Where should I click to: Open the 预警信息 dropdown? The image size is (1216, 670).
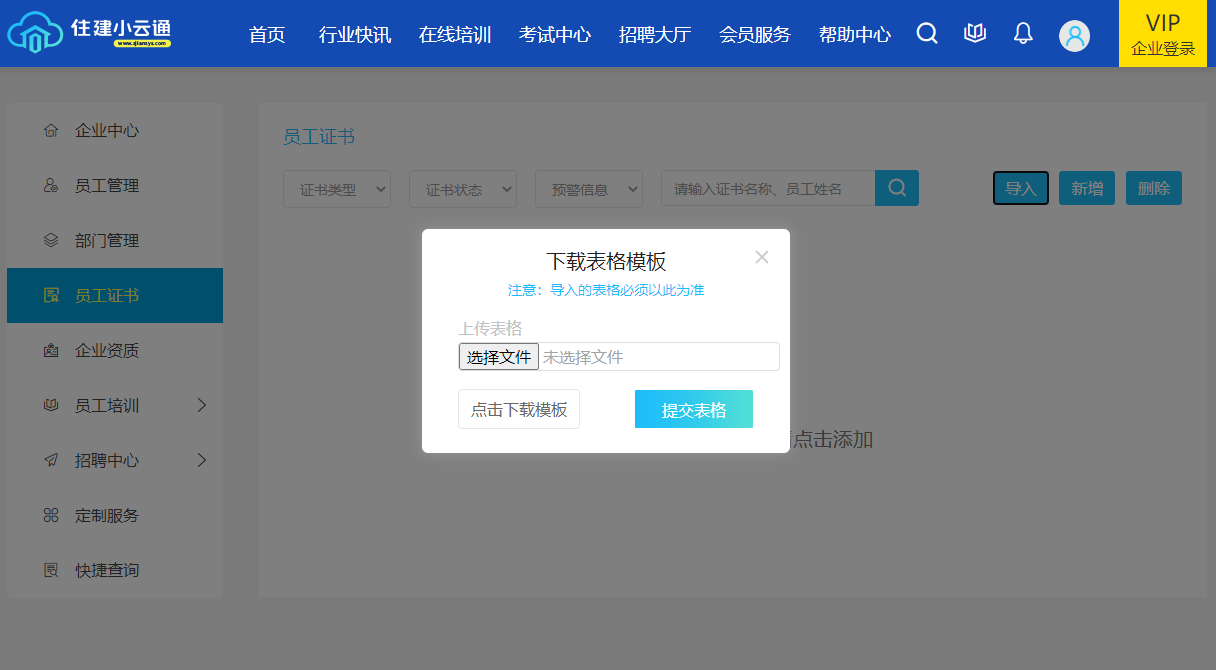point(589,189)
